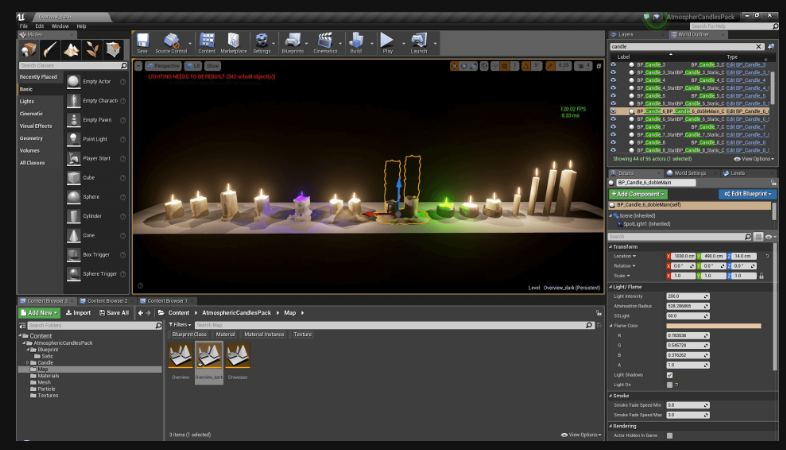The width and height of the screenshot is (786, 450).
Task: Select the Foliage mode icon
Action: 92,50
